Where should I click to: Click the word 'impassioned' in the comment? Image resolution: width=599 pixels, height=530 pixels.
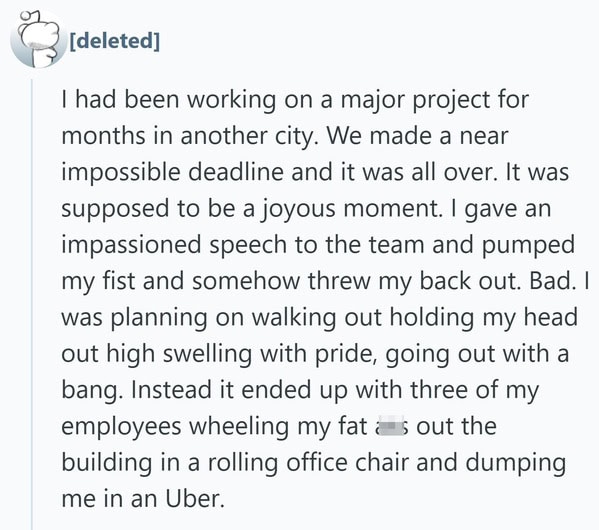131,245
